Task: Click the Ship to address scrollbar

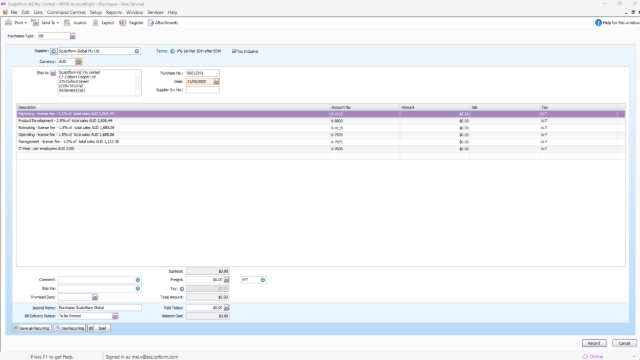Action: [x=138, y=83]
